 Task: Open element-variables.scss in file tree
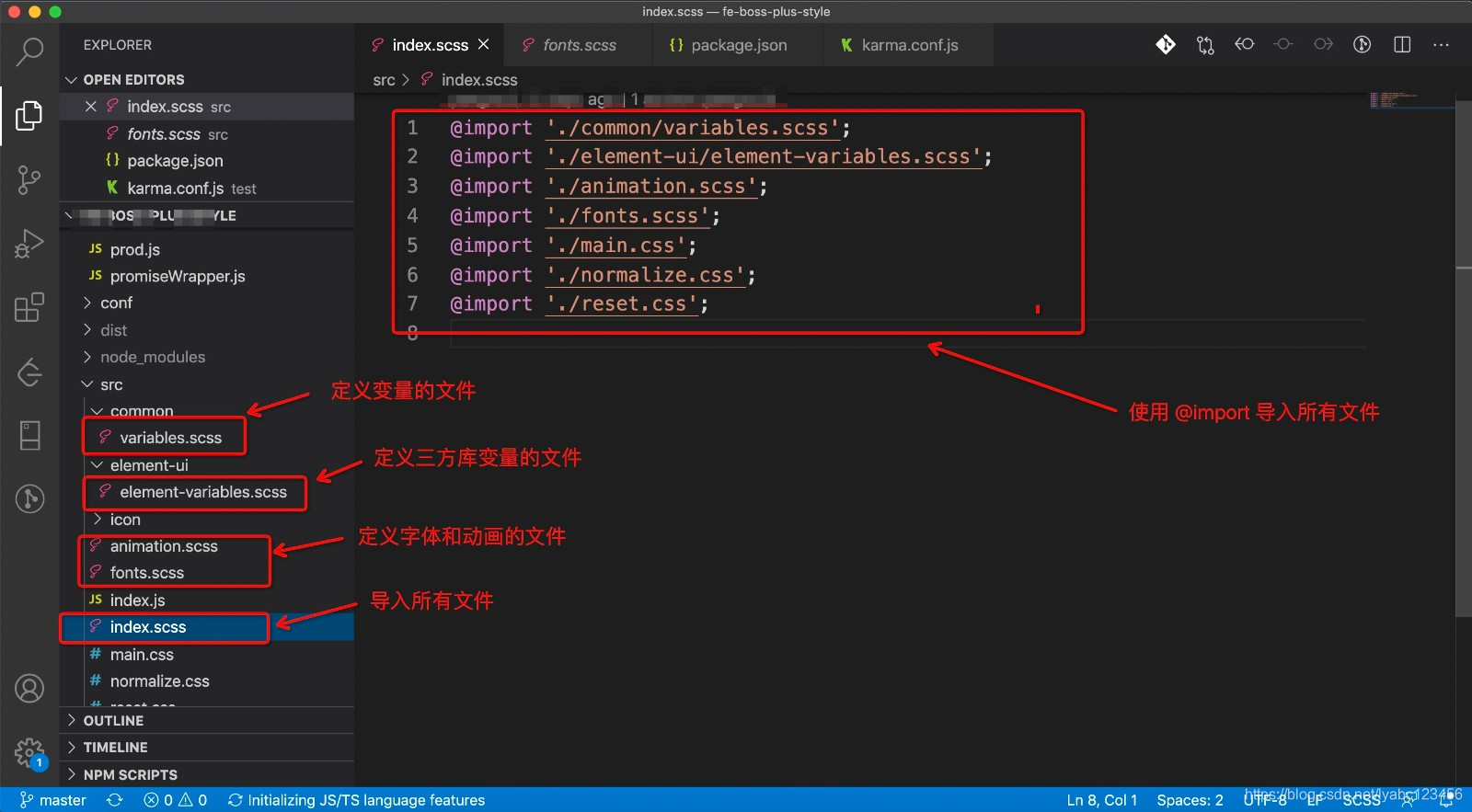point(207,492)
